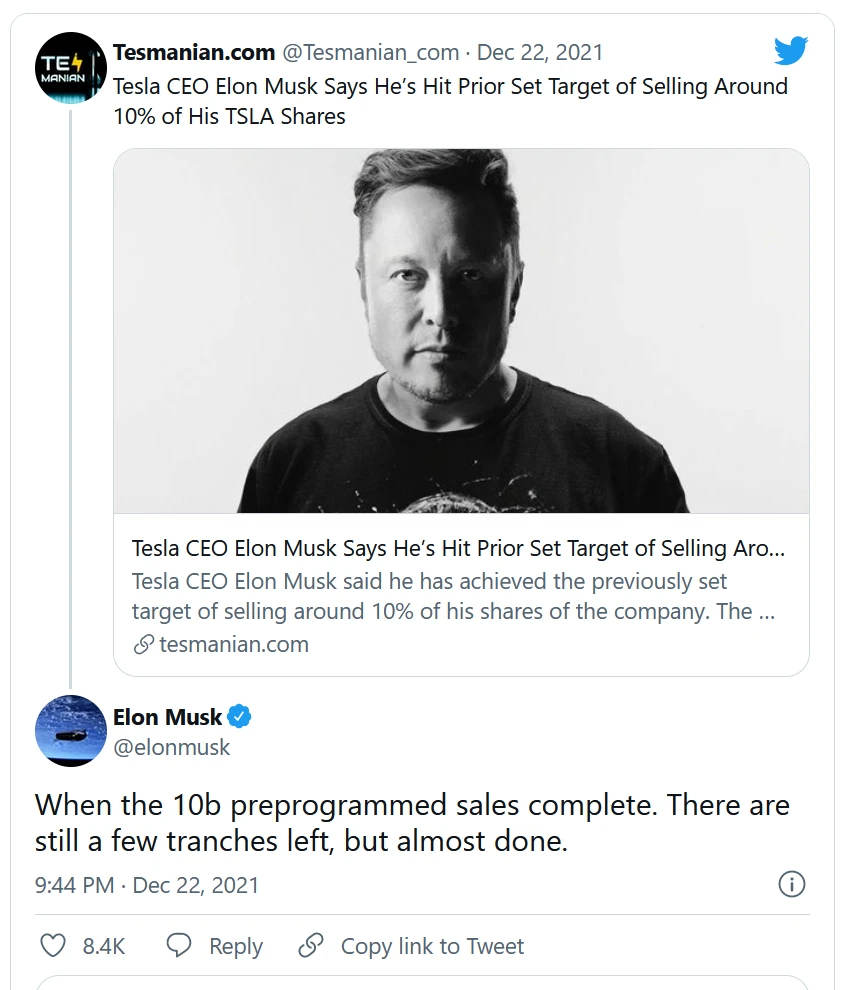Open the Elon Musk article photo

[x=461, y=331]
